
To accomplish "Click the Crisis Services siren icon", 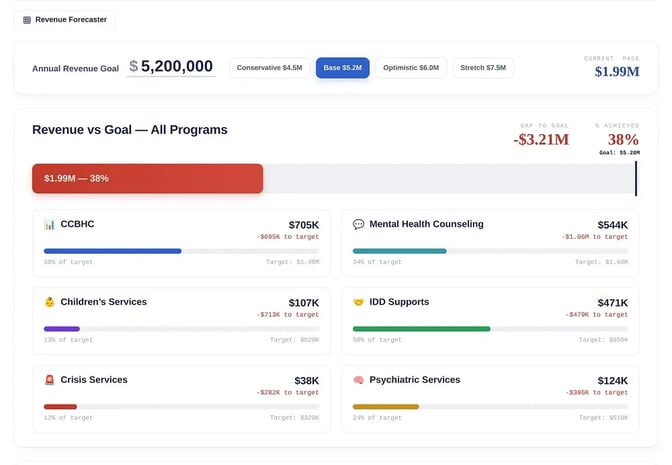I will (50, 380).
